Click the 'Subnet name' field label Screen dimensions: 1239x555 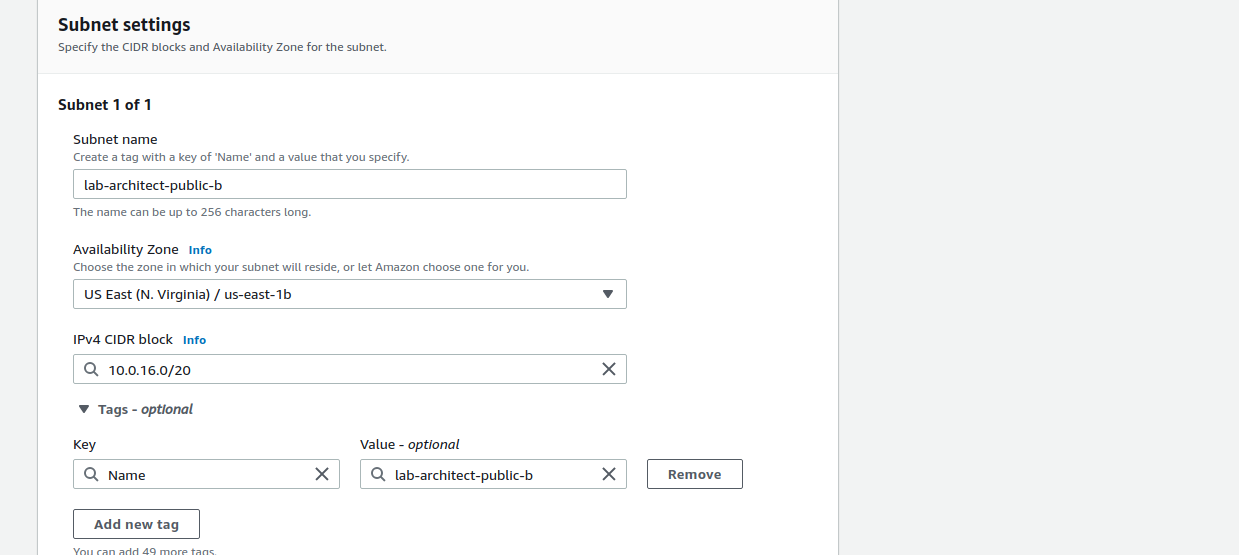pyautogui.click(x=115, y=139)
